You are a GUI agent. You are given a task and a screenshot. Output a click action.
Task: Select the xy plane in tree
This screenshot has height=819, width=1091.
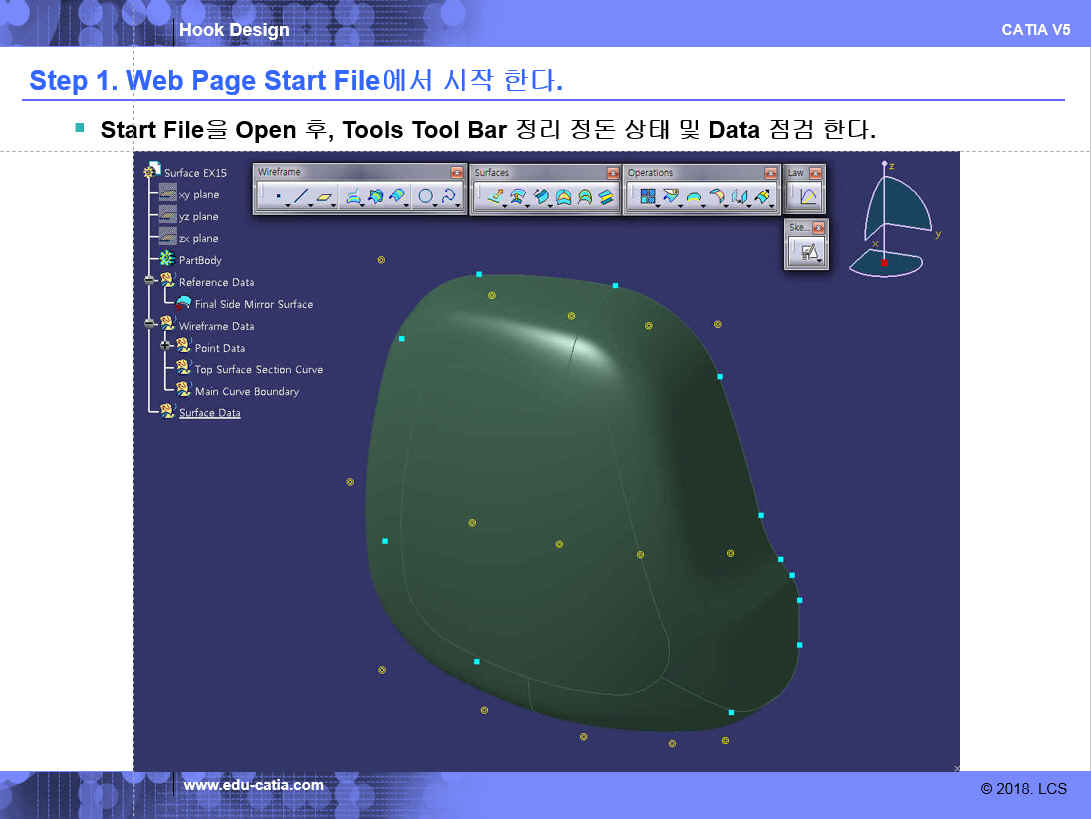198,195
